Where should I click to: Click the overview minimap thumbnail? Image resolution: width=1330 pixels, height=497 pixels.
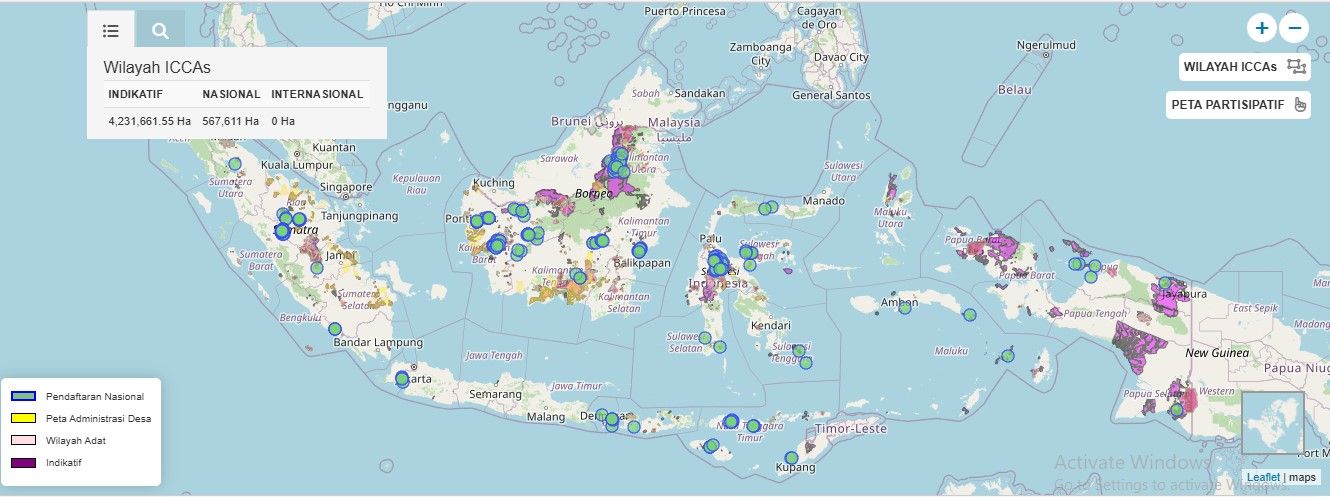coord(1273,423)
